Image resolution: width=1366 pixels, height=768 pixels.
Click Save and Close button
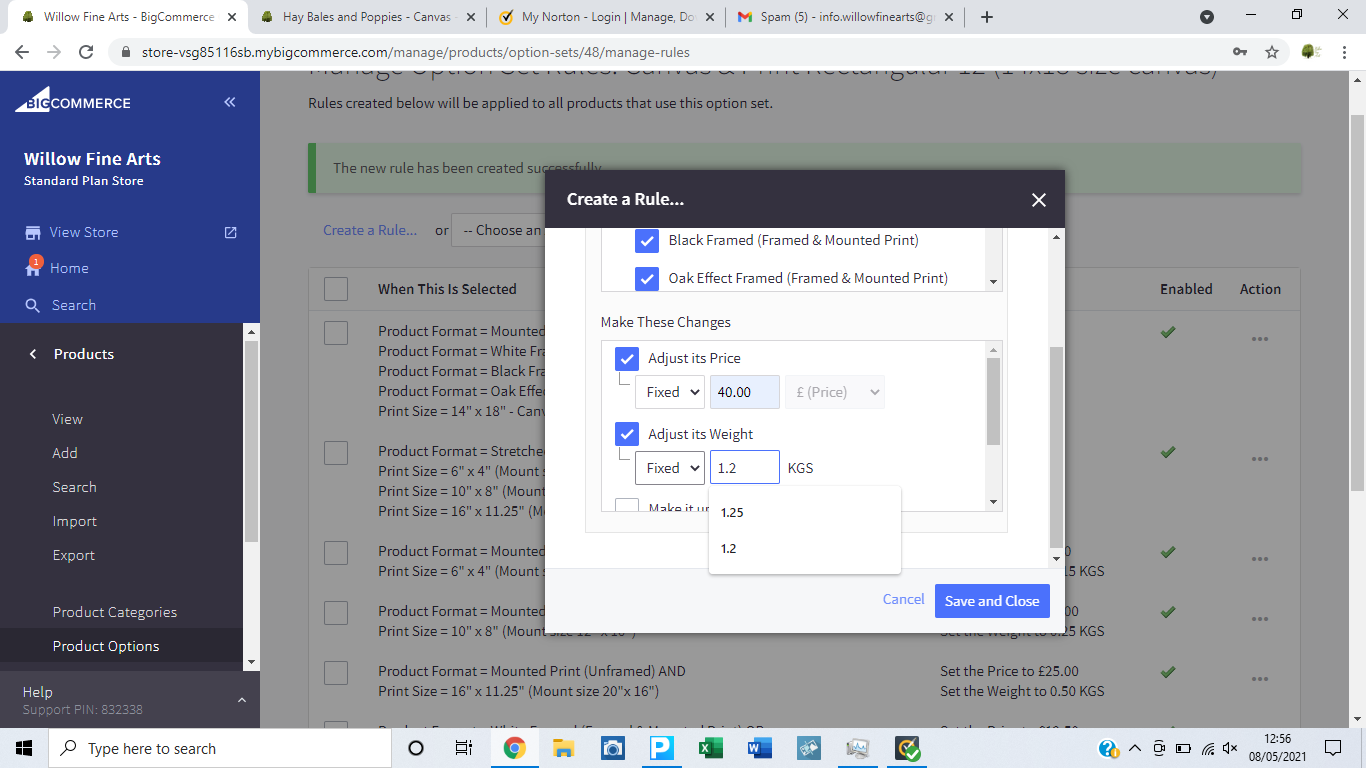992,601
